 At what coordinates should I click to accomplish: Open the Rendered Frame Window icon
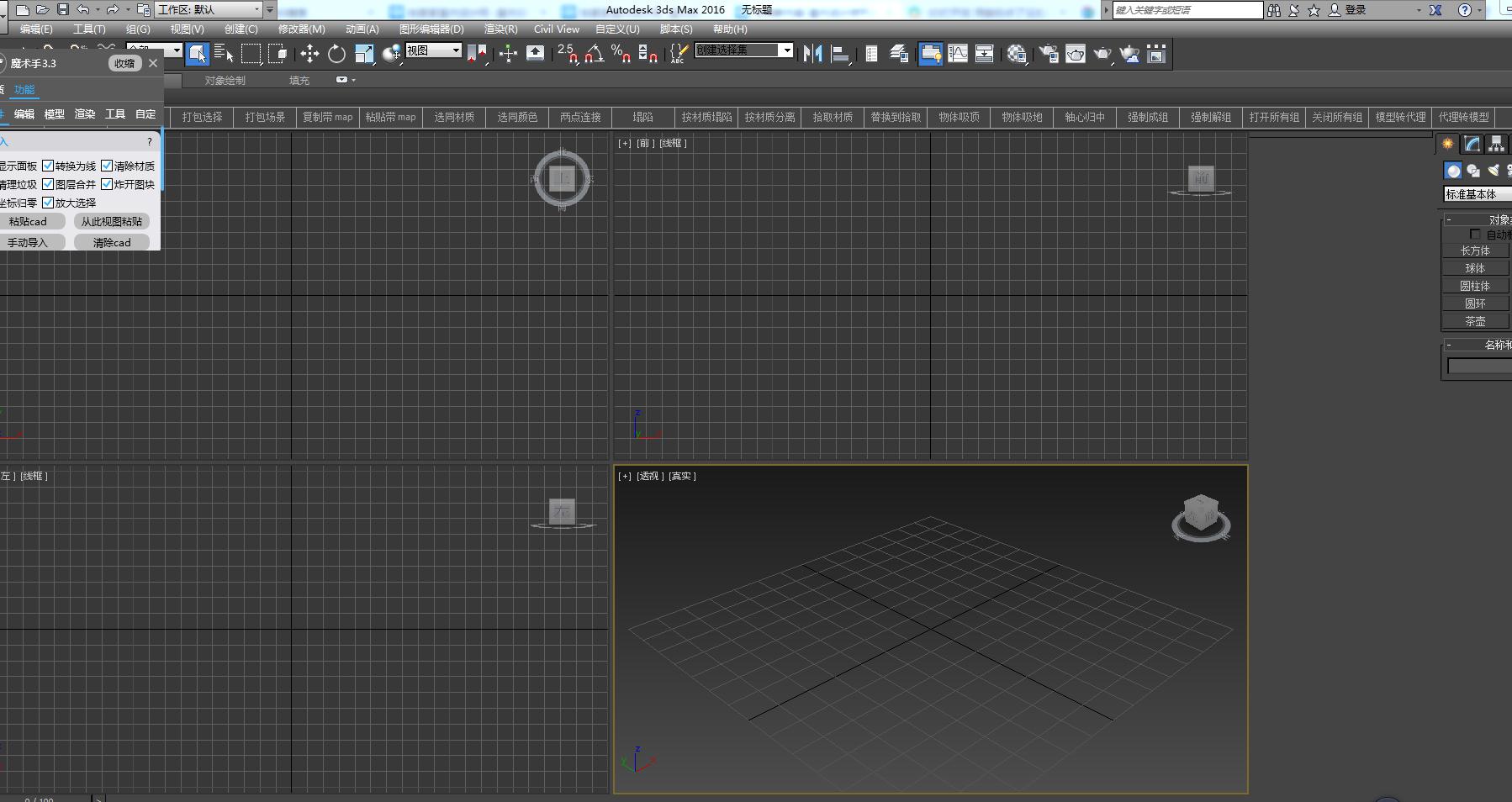tap(1076, 54)
